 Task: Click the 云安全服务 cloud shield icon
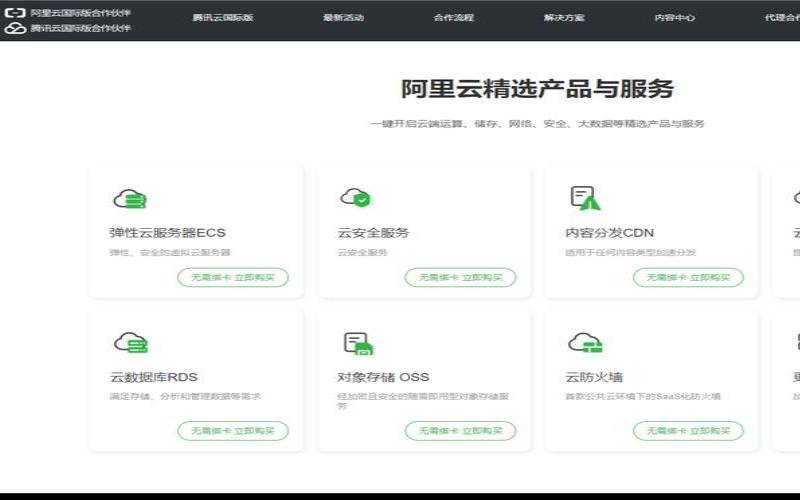pyautogui.click(x=355, y=198)
